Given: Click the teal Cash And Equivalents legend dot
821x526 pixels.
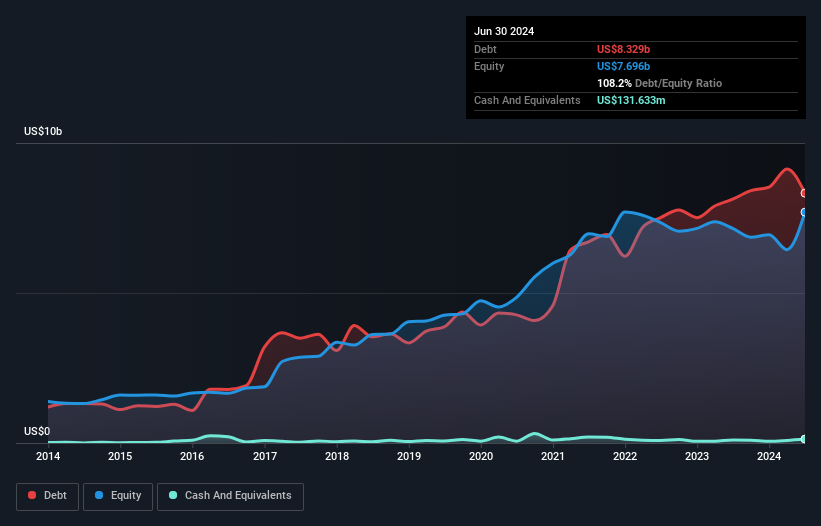Looking at the screenshot, I should coord(173,495).
